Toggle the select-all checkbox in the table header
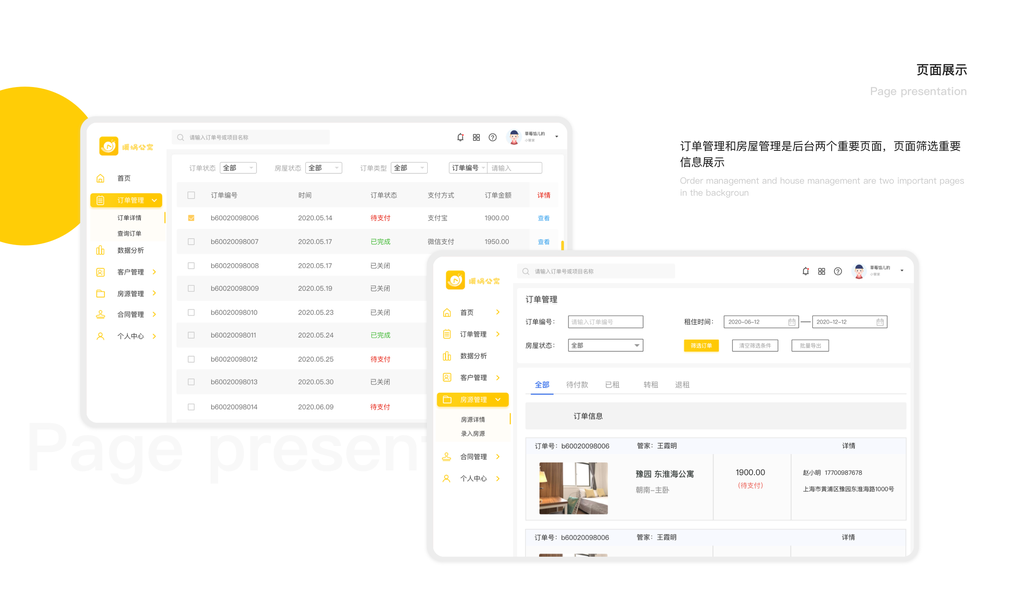The width and height of the screenshot is (1027, 600). pyautogui.click(x=191, y=195)
